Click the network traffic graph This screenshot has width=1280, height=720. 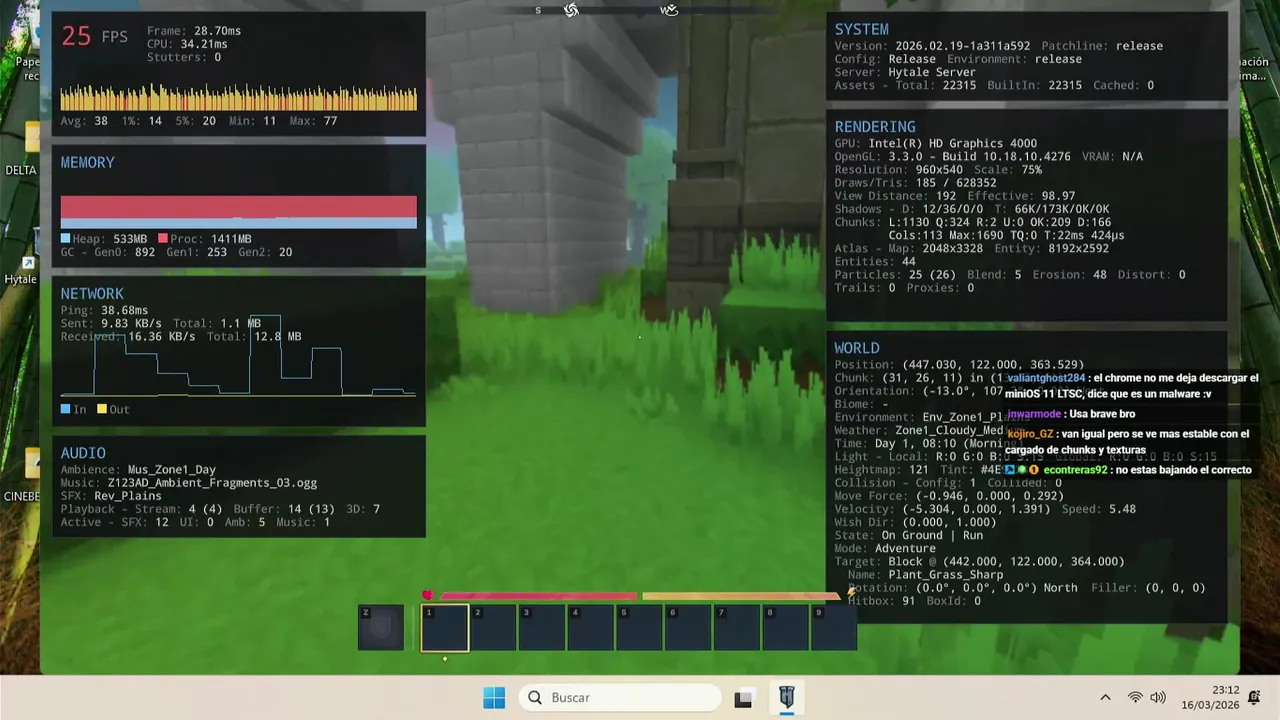click(x=238, y=356)
